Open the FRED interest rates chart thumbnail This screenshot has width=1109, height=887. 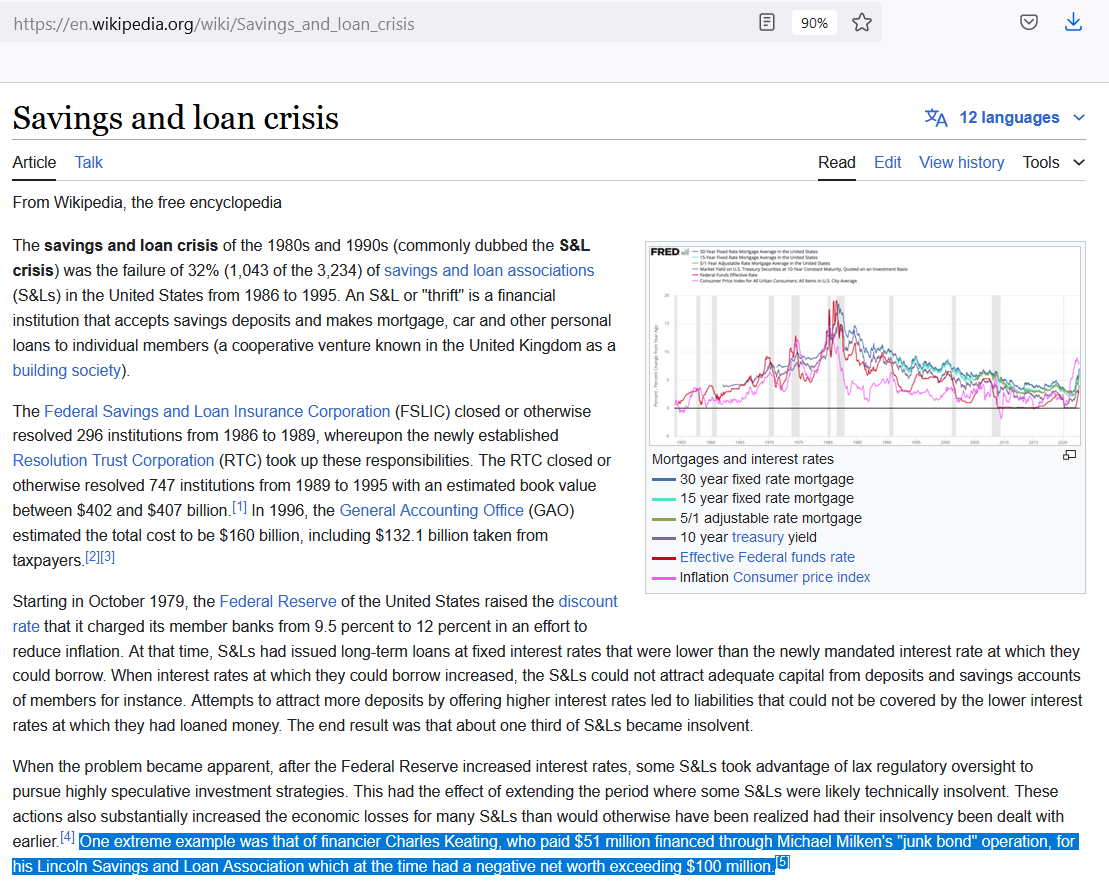pos(865,344)
